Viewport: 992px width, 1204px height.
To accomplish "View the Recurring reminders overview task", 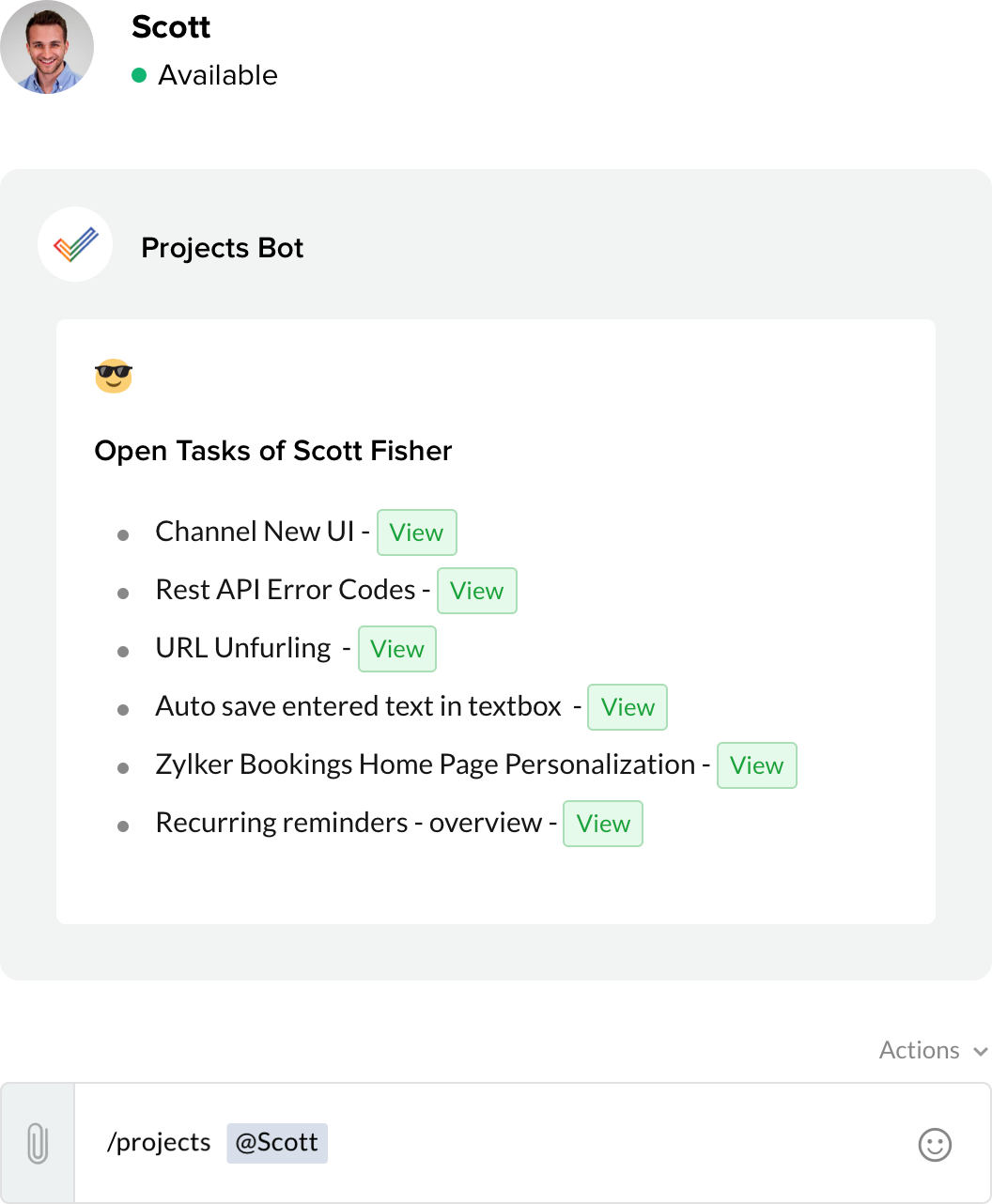I will pyautogui.click(x=603, y=824).
